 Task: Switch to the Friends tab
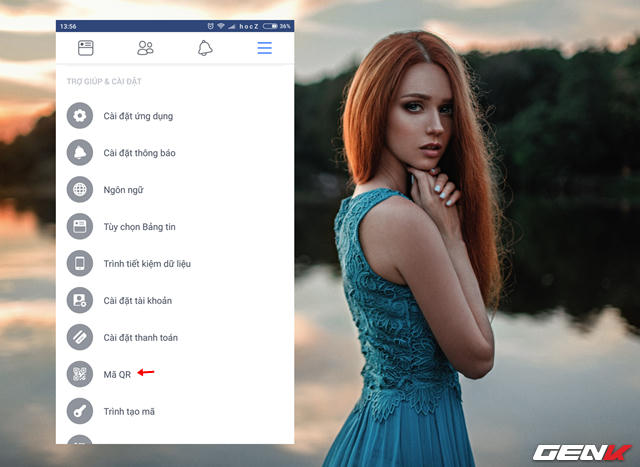146,47
